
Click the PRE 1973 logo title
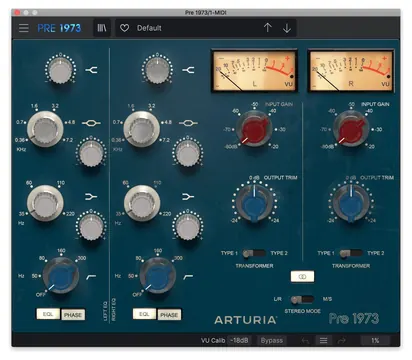click(x=59, y=28)
